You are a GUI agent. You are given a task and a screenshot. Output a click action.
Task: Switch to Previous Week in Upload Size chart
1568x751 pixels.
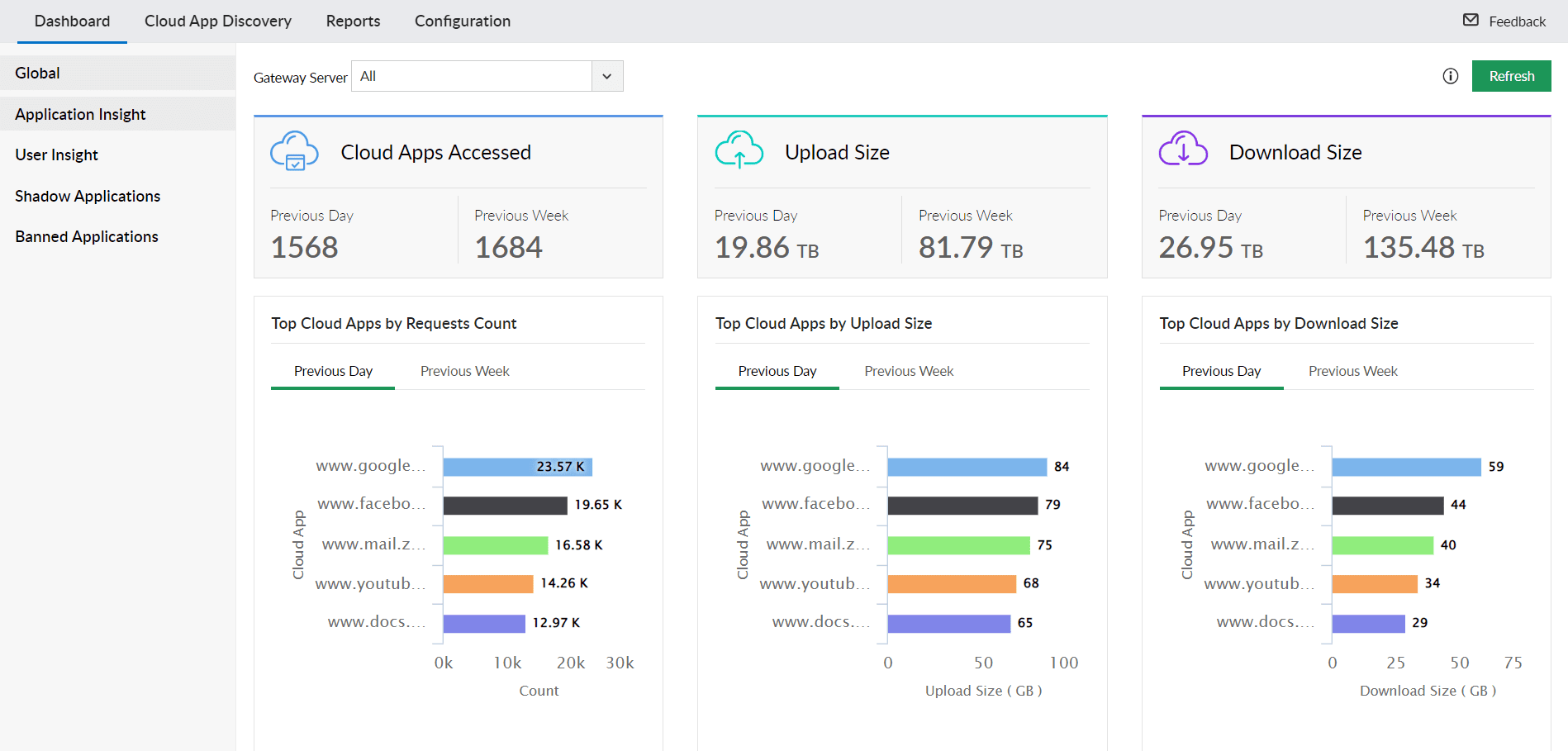click(x=908, y=371)
